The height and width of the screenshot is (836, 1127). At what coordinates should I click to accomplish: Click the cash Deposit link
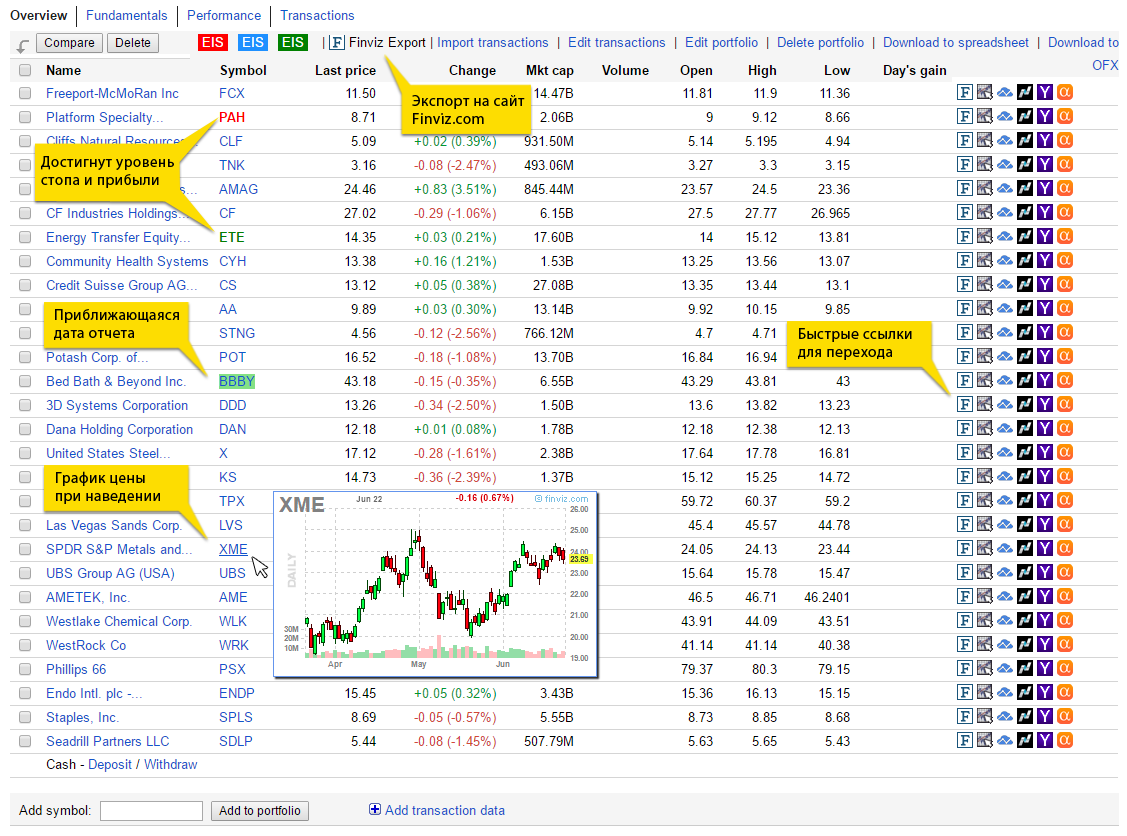109,764
